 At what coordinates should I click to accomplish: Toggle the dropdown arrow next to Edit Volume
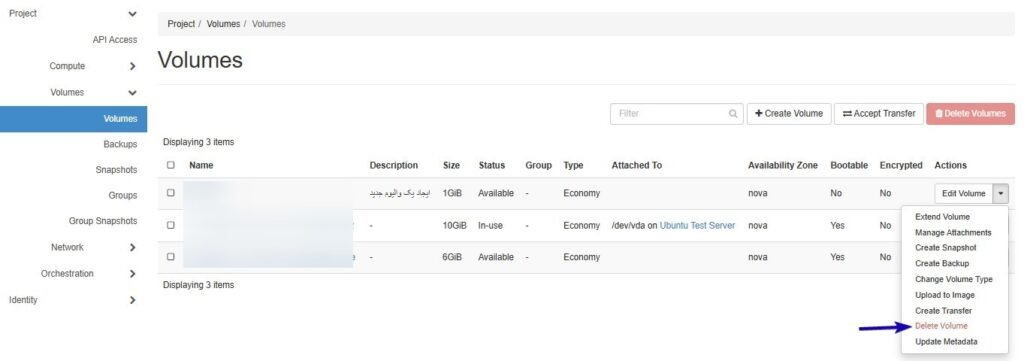point(1001,193)
